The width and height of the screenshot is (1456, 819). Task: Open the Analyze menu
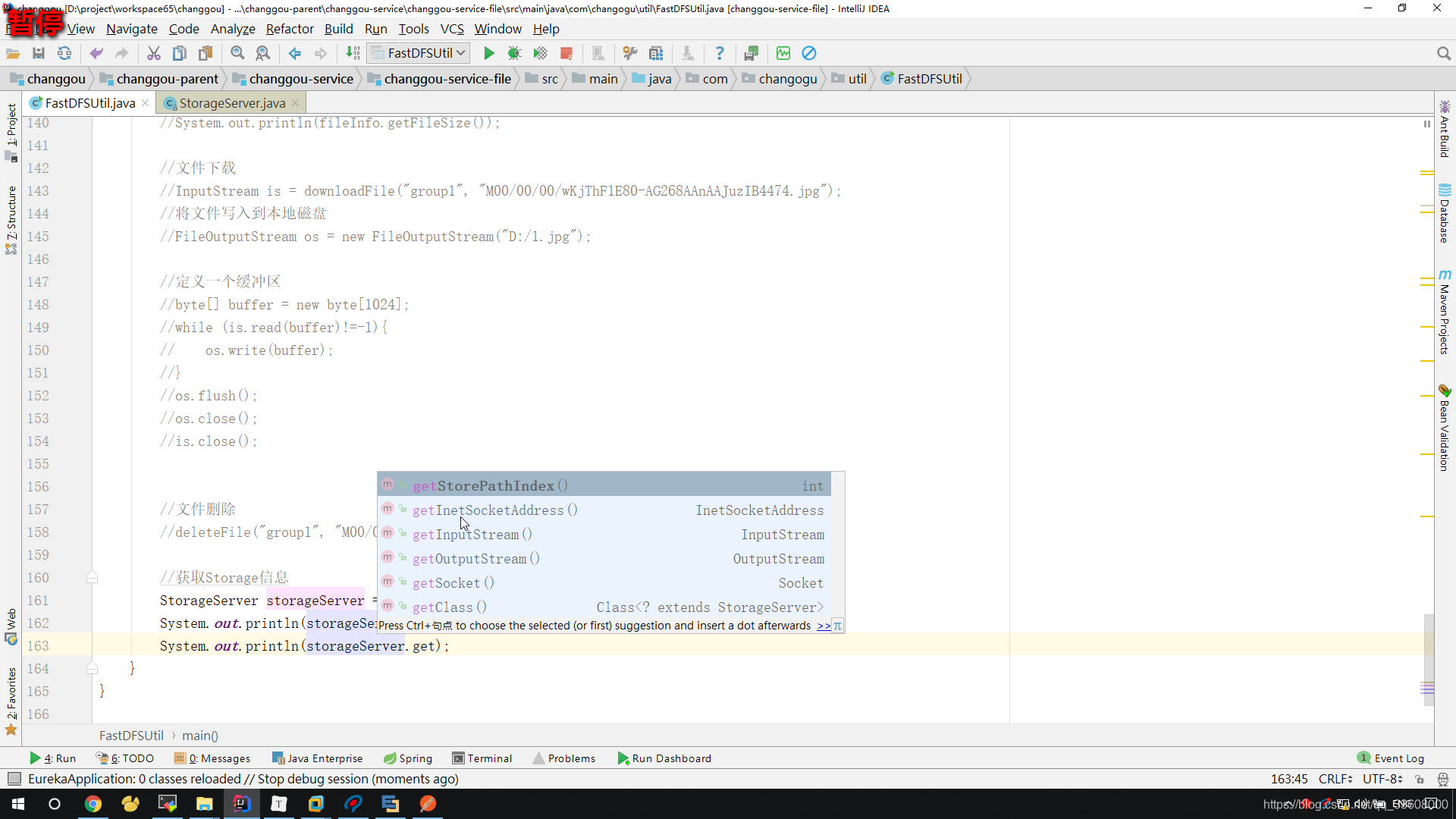(x=233, y=29)
